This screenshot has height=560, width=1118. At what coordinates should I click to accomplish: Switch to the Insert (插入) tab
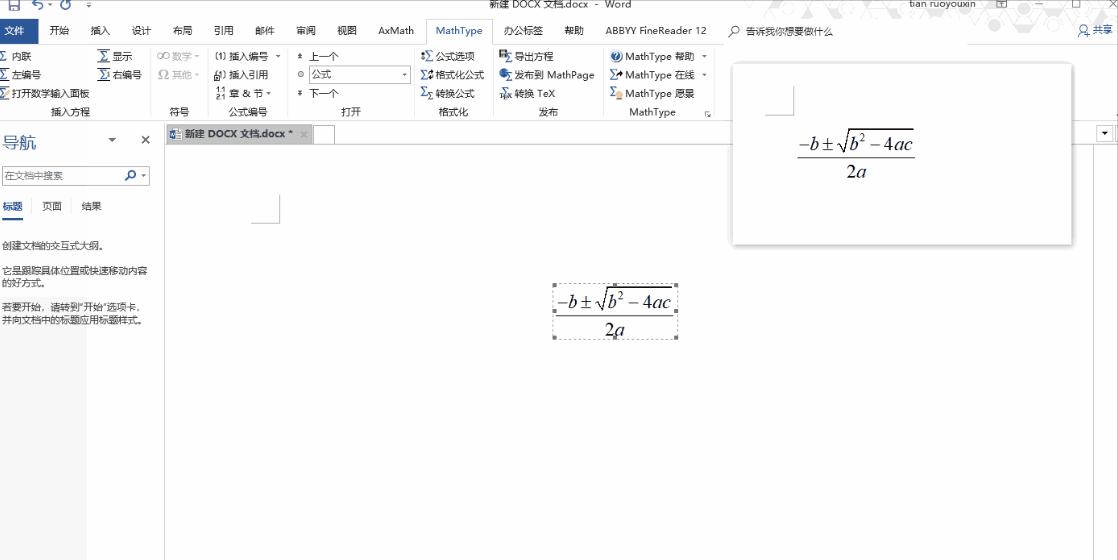pos(101,31)
